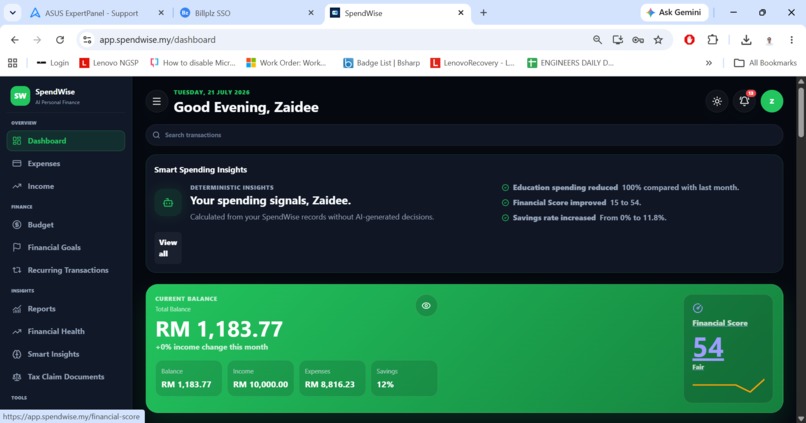Open the Dashboard sidebar item
Viewport: 806px width, 423px height.
pos(66,141)
